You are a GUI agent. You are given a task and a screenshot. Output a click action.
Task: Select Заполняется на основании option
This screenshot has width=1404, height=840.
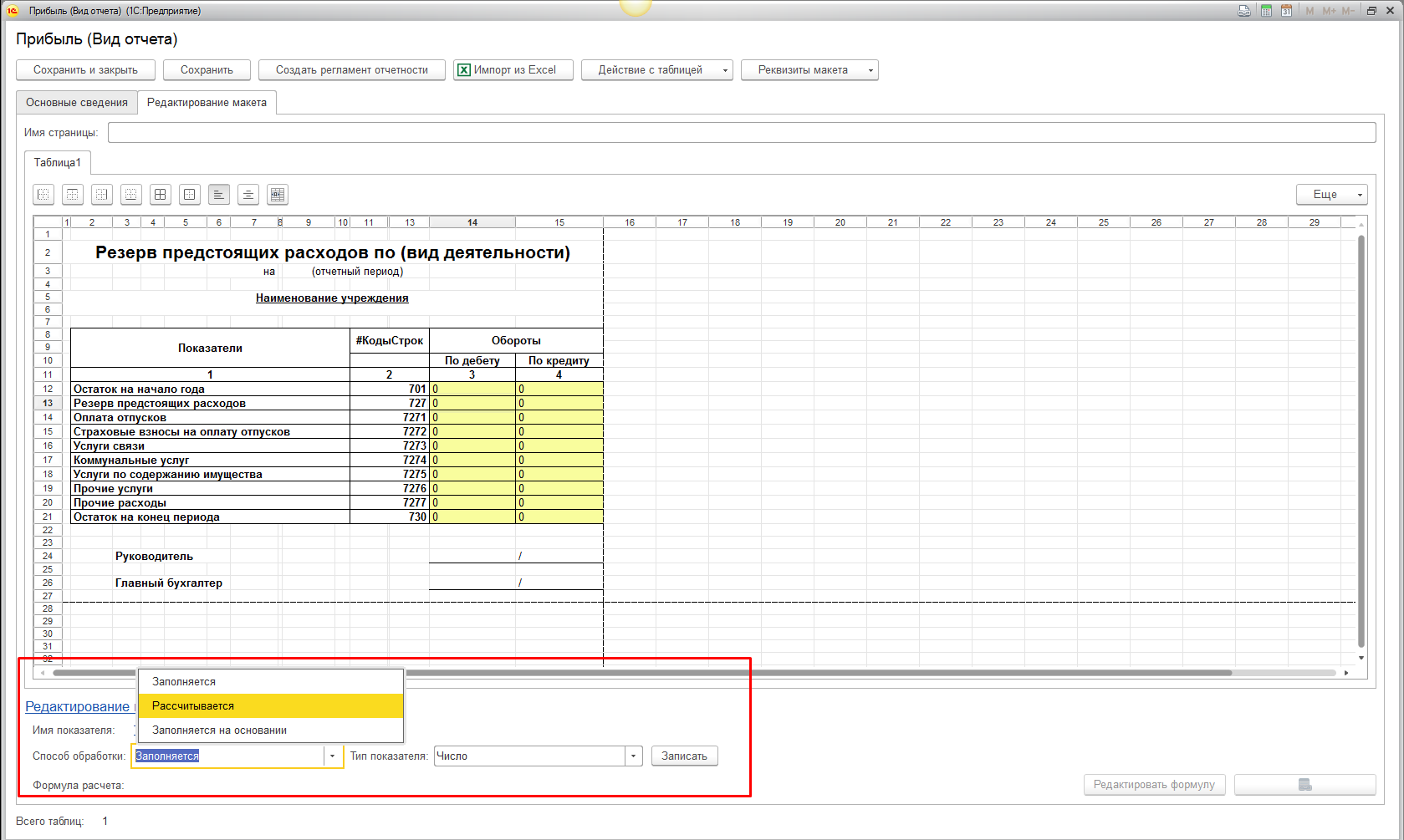pos(219,731)
